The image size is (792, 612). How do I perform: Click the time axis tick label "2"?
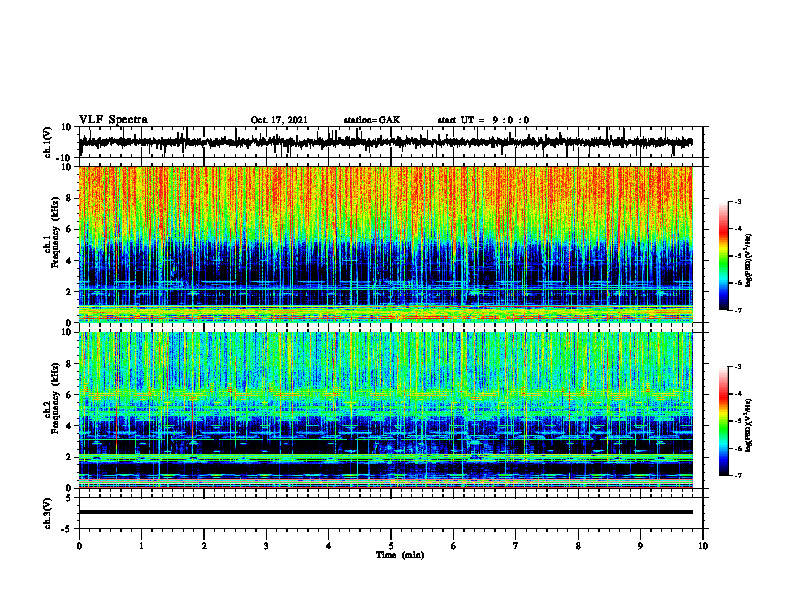point(204,546)
